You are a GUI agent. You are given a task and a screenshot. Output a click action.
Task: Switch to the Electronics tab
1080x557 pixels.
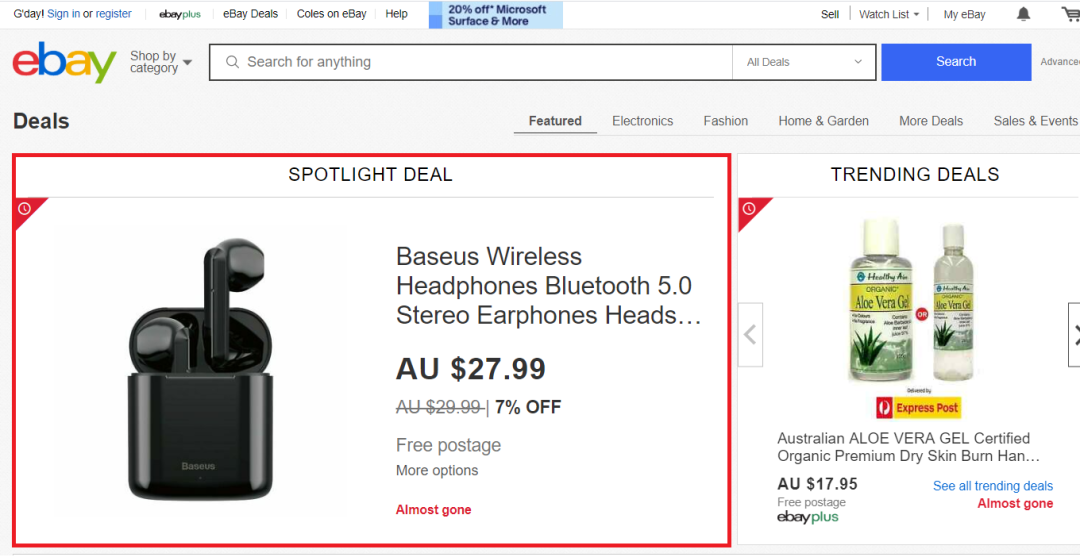click(x=642, y=121)
